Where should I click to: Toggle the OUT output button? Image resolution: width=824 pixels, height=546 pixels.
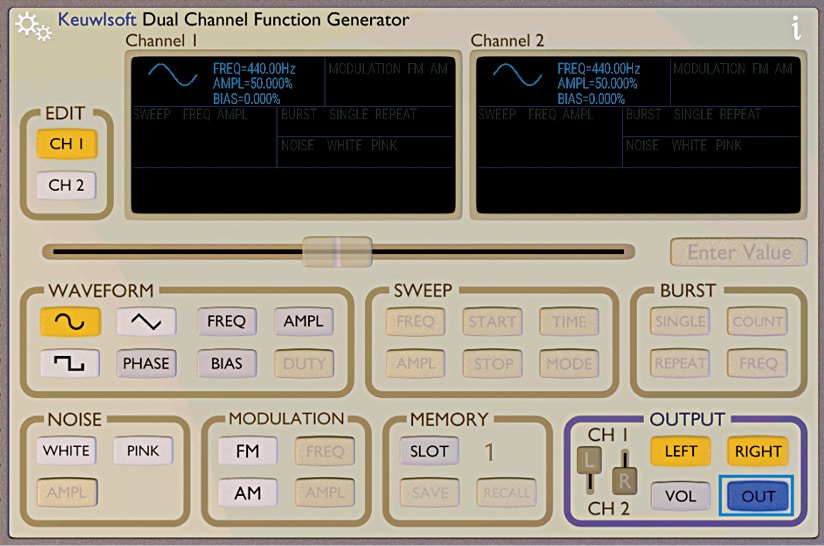[x=756, y=496]
